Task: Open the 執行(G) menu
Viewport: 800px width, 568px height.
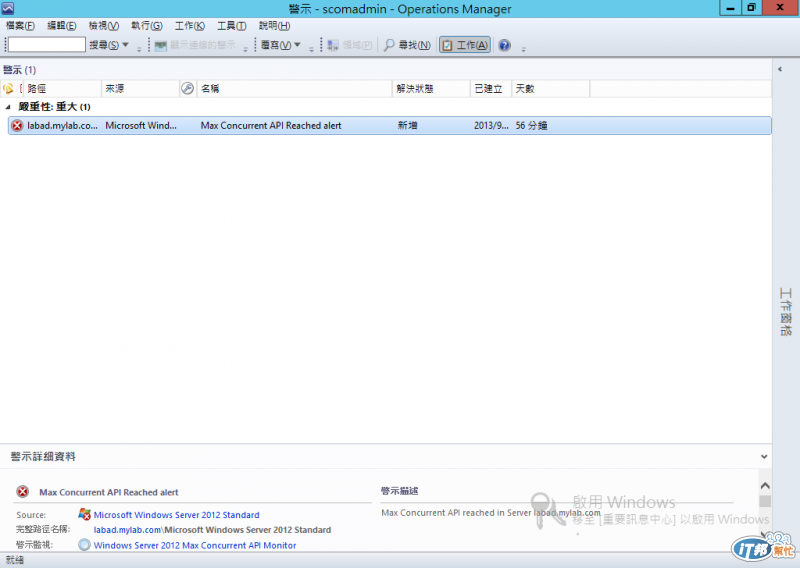Action: pyautogui.click(x=146, y=26)
